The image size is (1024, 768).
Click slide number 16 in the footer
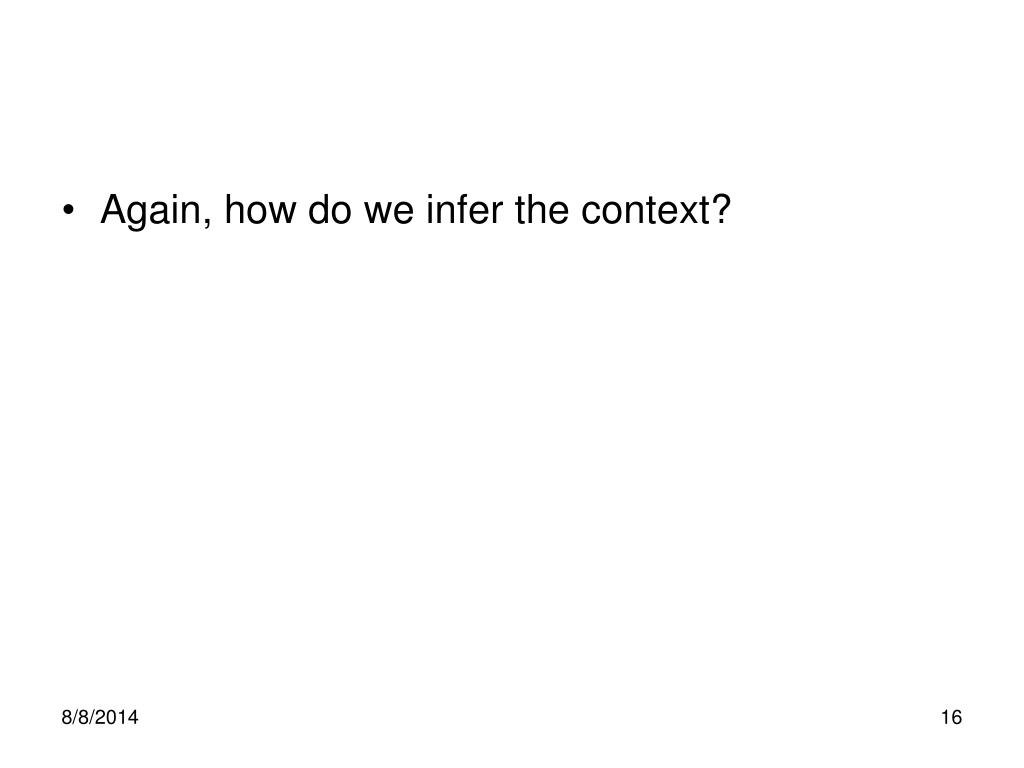pyautogui.click(x=951, y=718)
